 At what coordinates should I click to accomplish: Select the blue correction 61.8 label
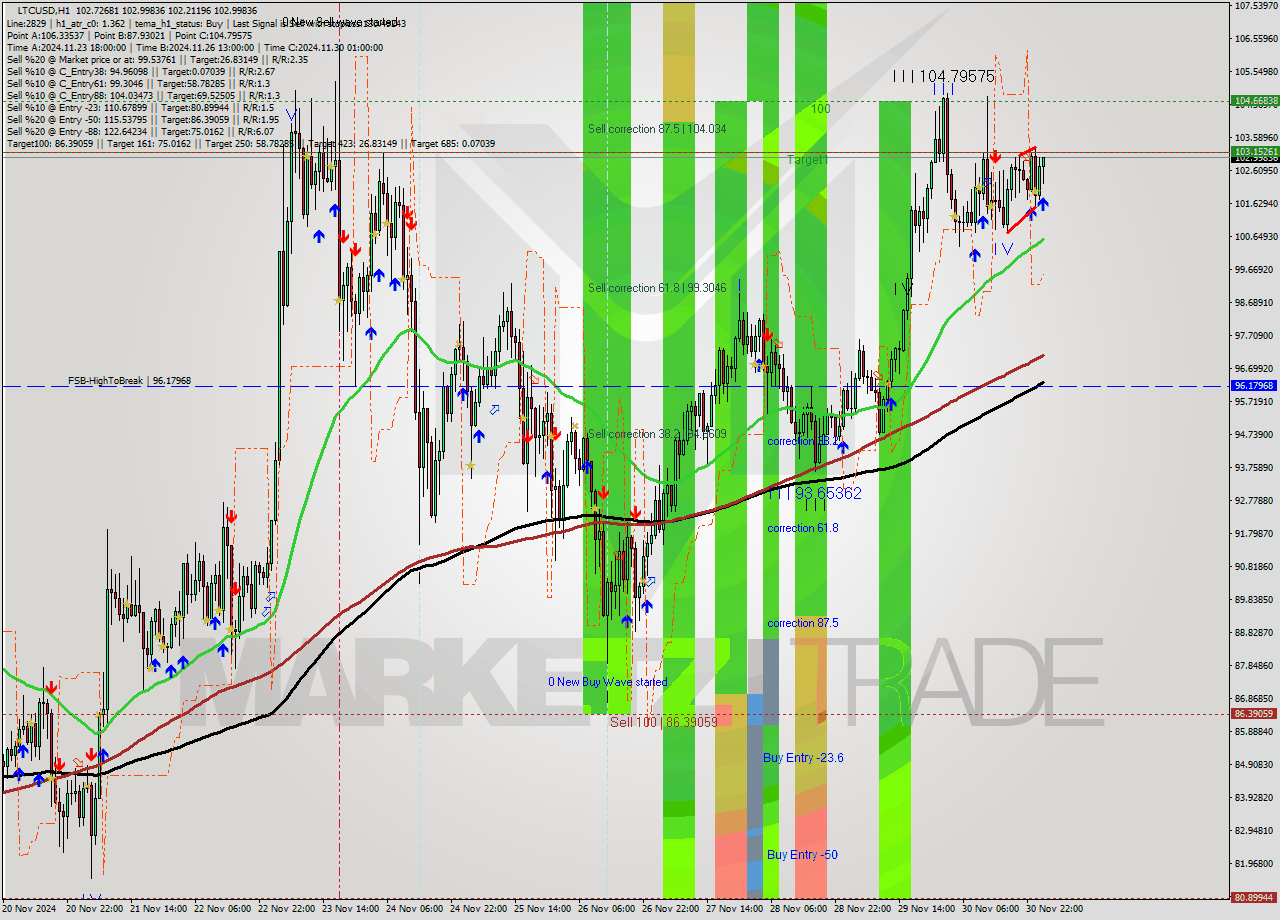pos(803,528)
